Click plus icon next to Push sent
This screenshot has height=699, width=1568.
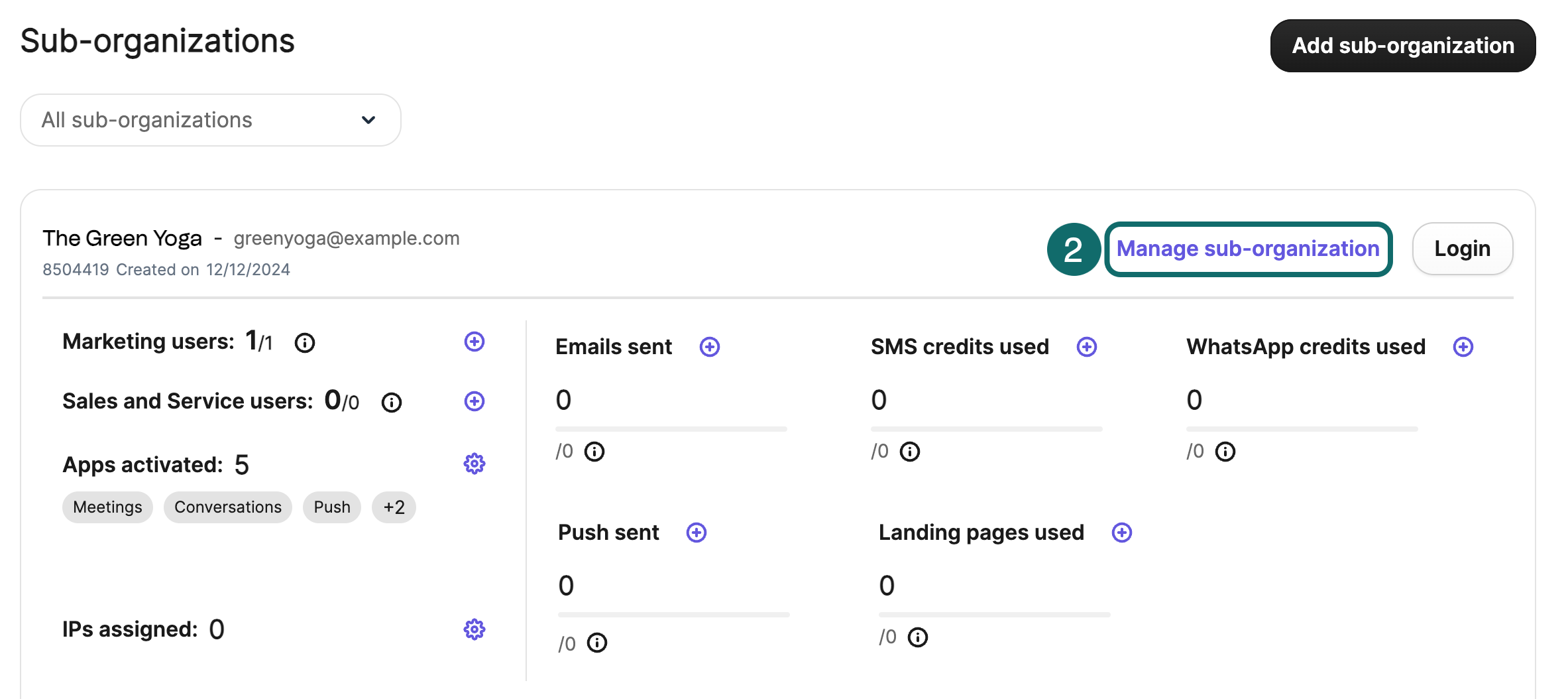[696, 533]
